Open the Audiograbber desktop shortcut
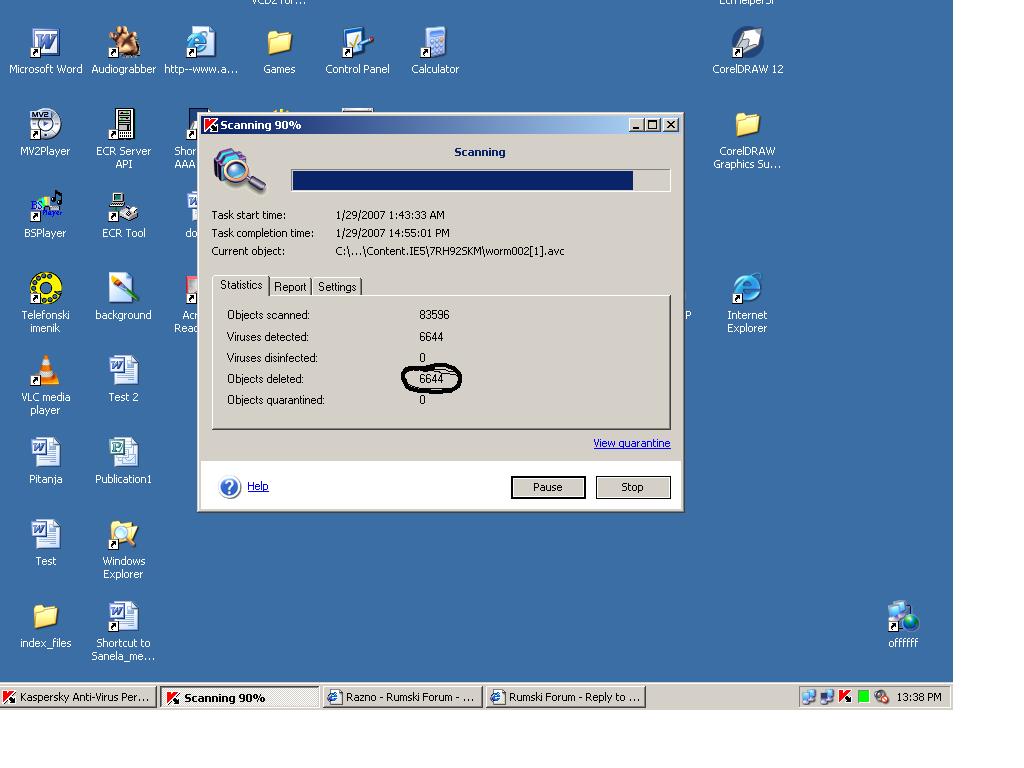This screenshot has width=1024, height=768. point(123,44)
